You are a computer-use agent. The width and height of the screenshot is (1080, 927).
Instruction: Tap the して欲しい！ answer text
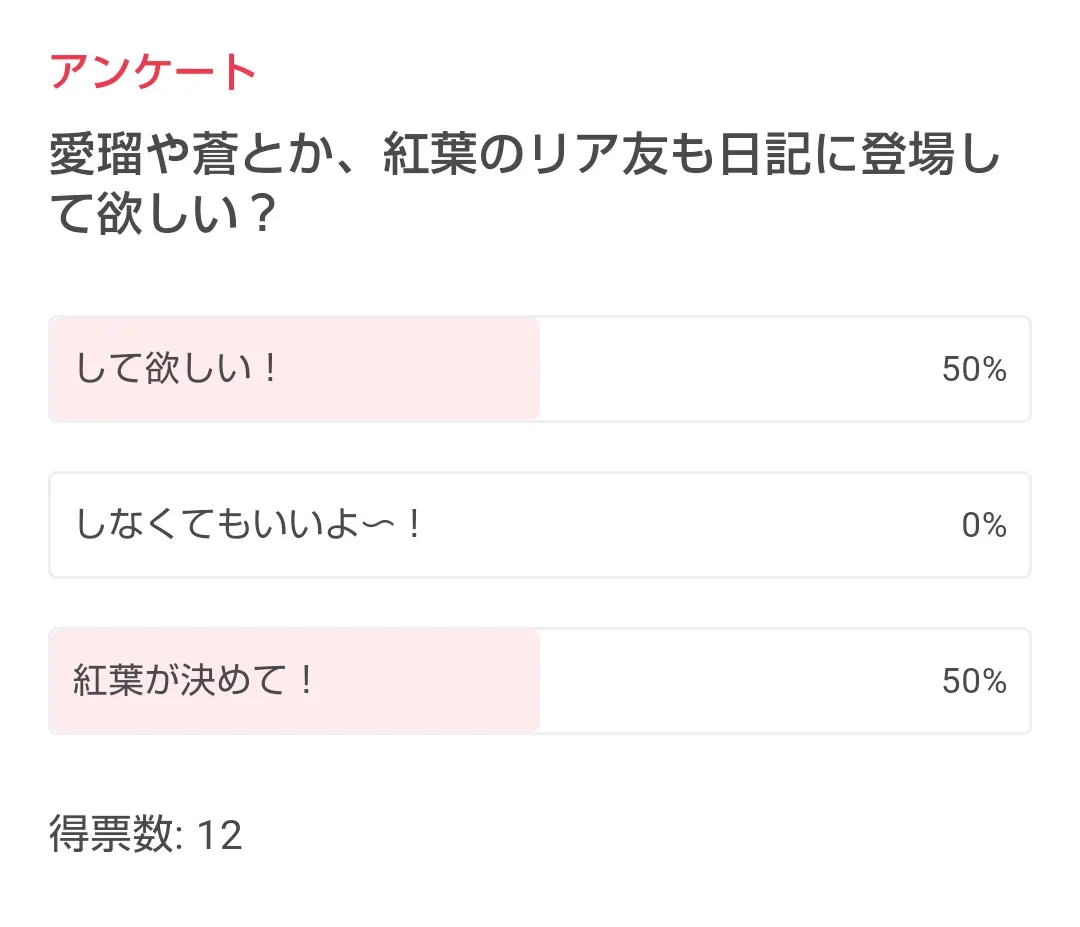pos(176,370)
